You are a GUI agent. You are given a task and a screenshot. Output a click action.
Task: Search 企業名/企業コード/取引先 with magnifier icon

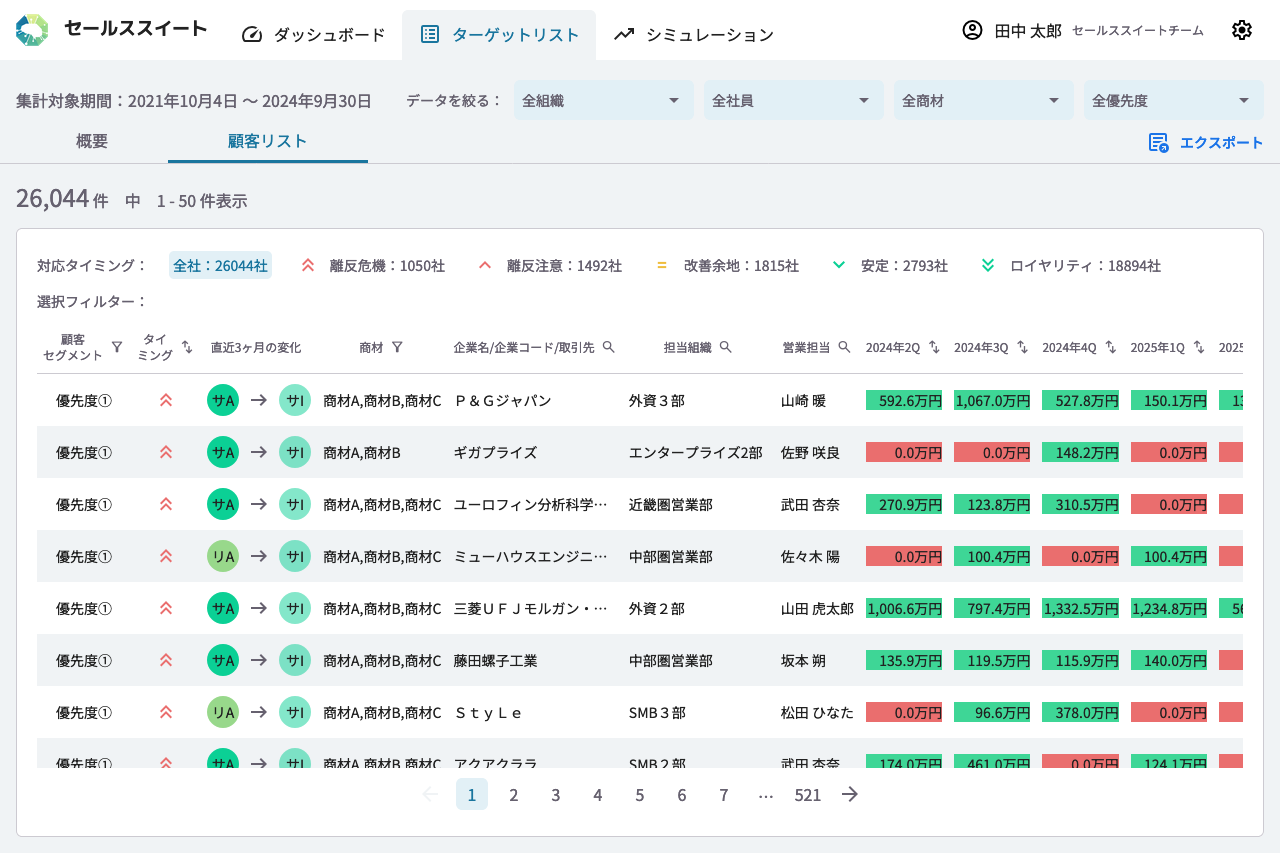click(608, 347)
